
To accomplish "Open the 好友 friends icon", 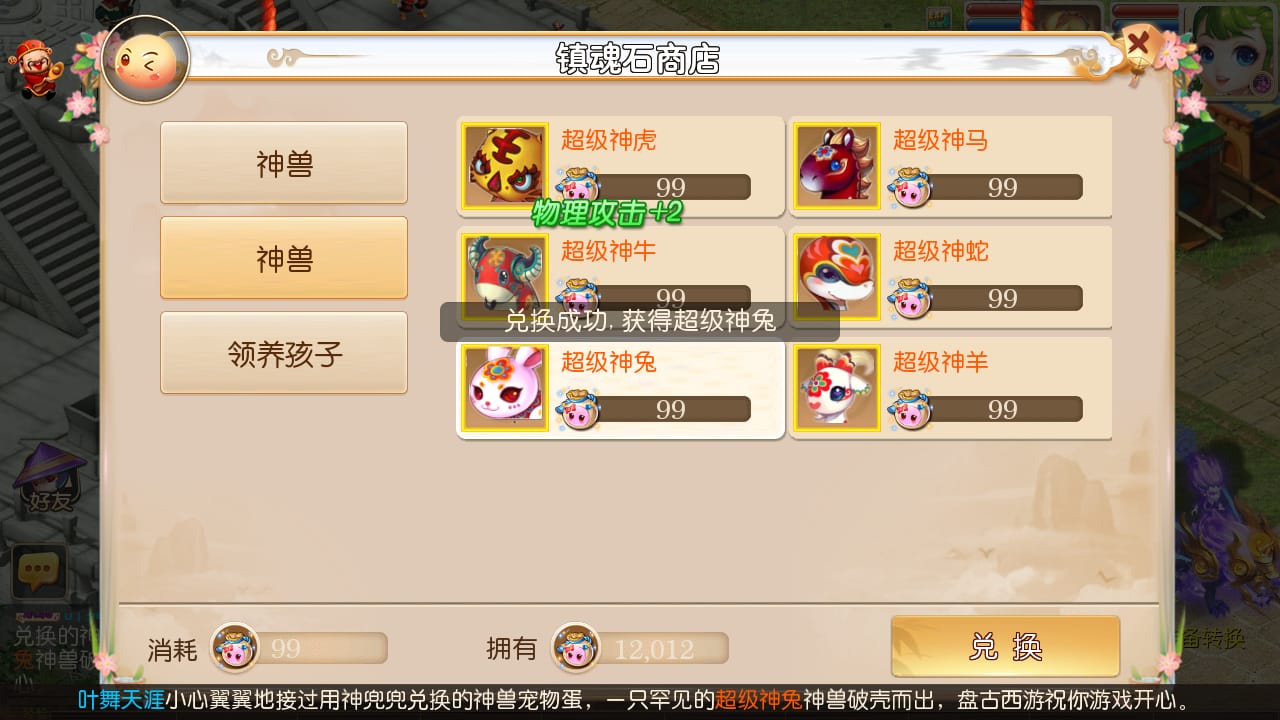I will coord(49,480).
